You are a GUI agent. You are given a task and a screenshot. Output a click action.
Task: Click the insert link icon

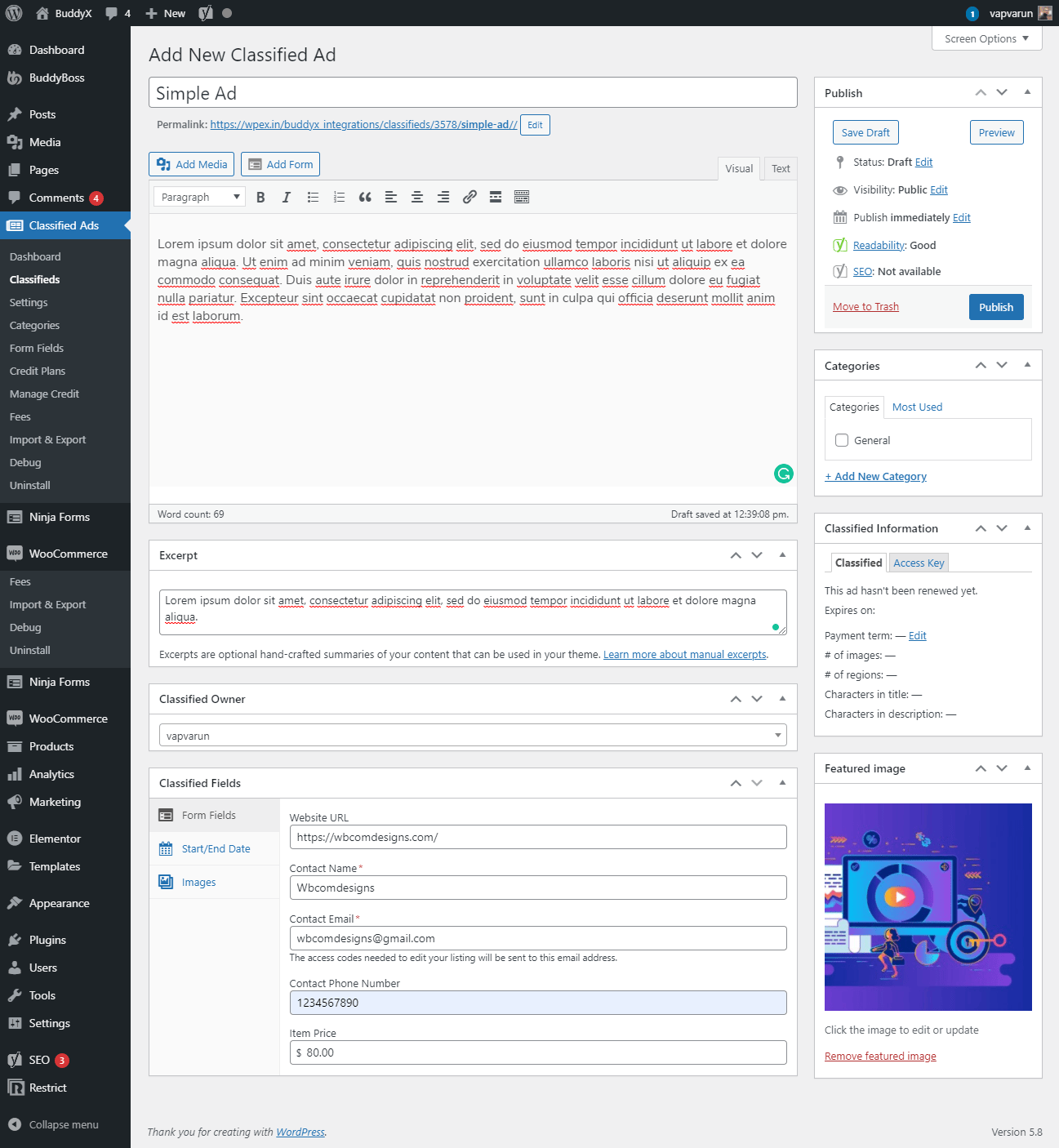coord(469,197)
